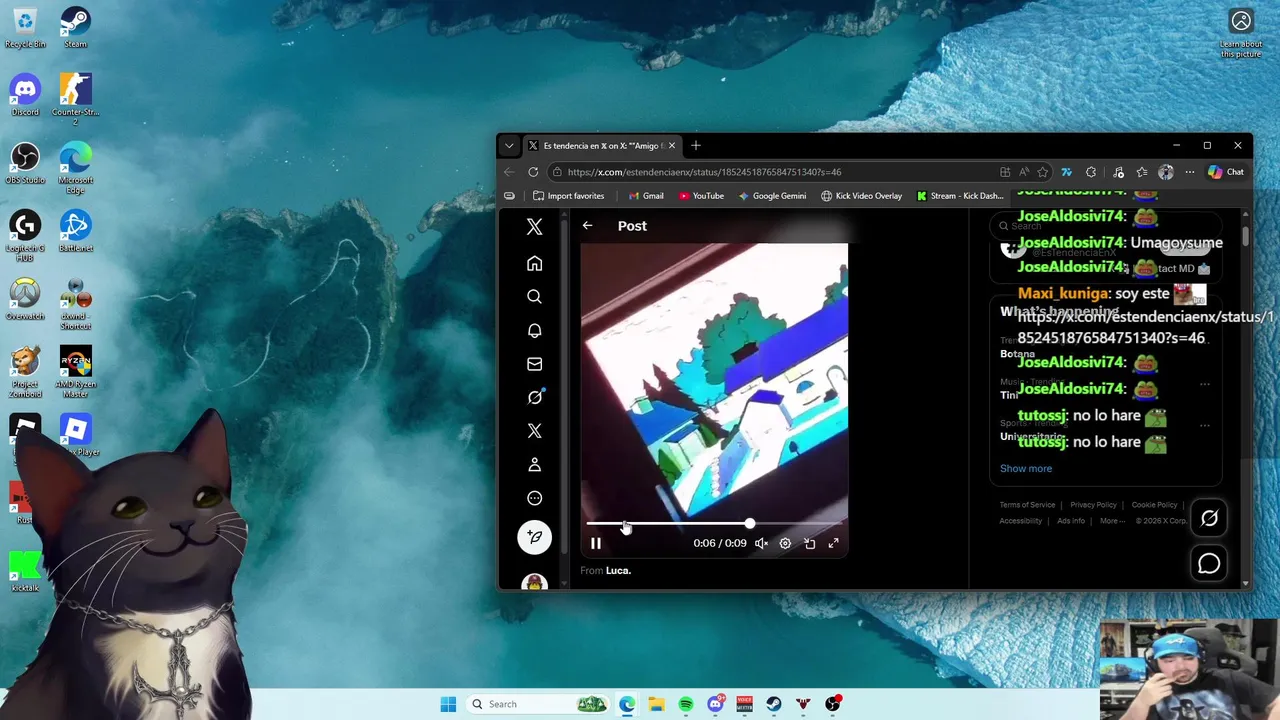Close the Es tendencia en X tab

(671, 146)
